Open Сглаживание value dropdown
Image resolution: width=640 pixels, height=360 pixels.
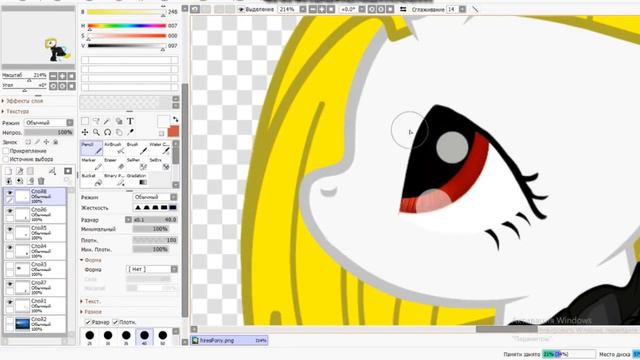(462, 9)
